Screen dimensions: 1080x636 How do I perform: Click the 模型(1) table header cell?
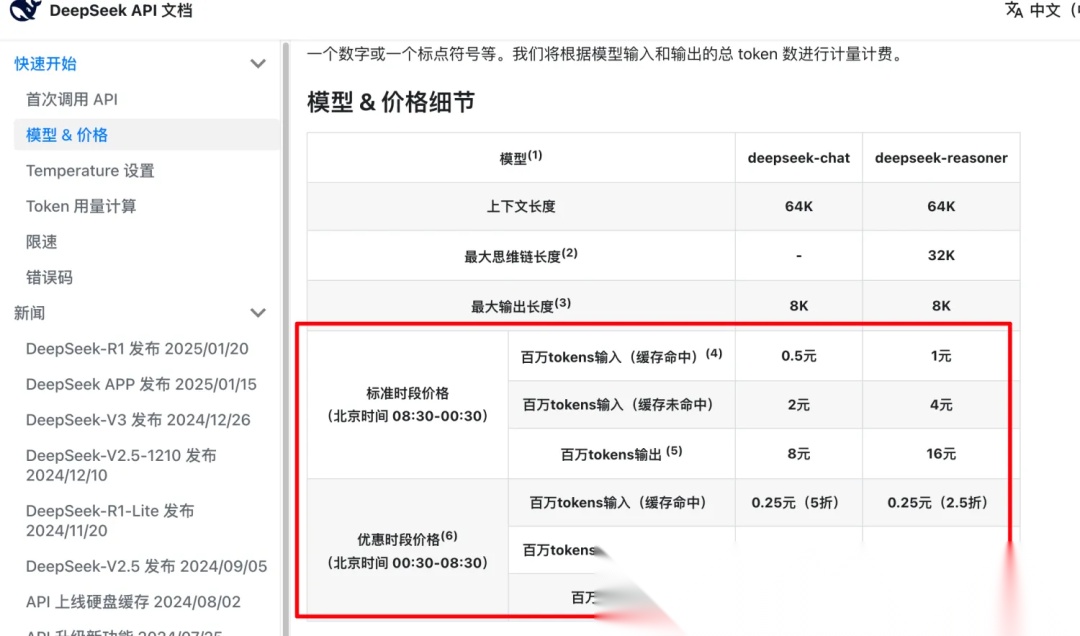[521, 158]
